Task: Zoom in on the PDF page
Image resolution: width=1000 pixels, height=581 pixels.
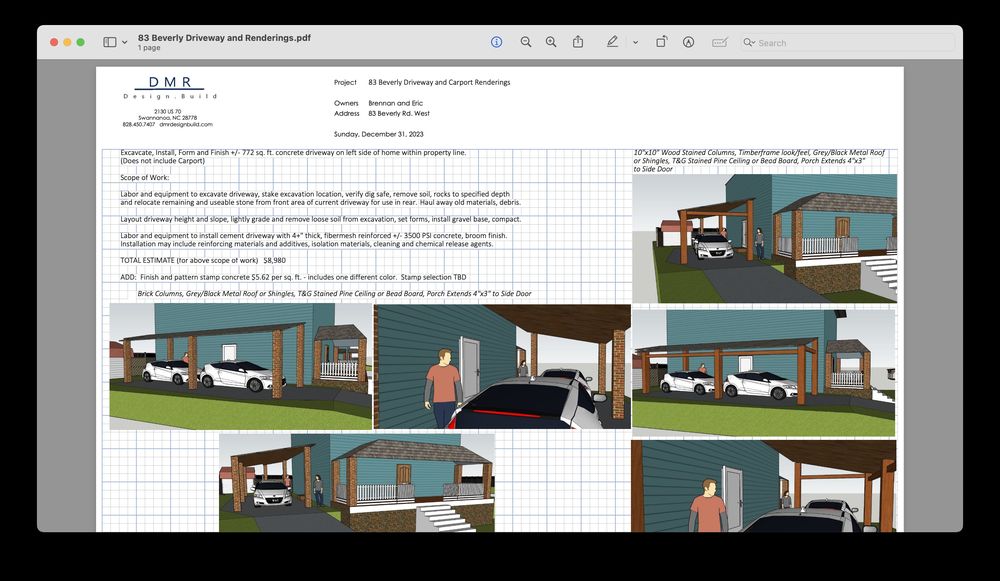Action: tap(551, 42)
